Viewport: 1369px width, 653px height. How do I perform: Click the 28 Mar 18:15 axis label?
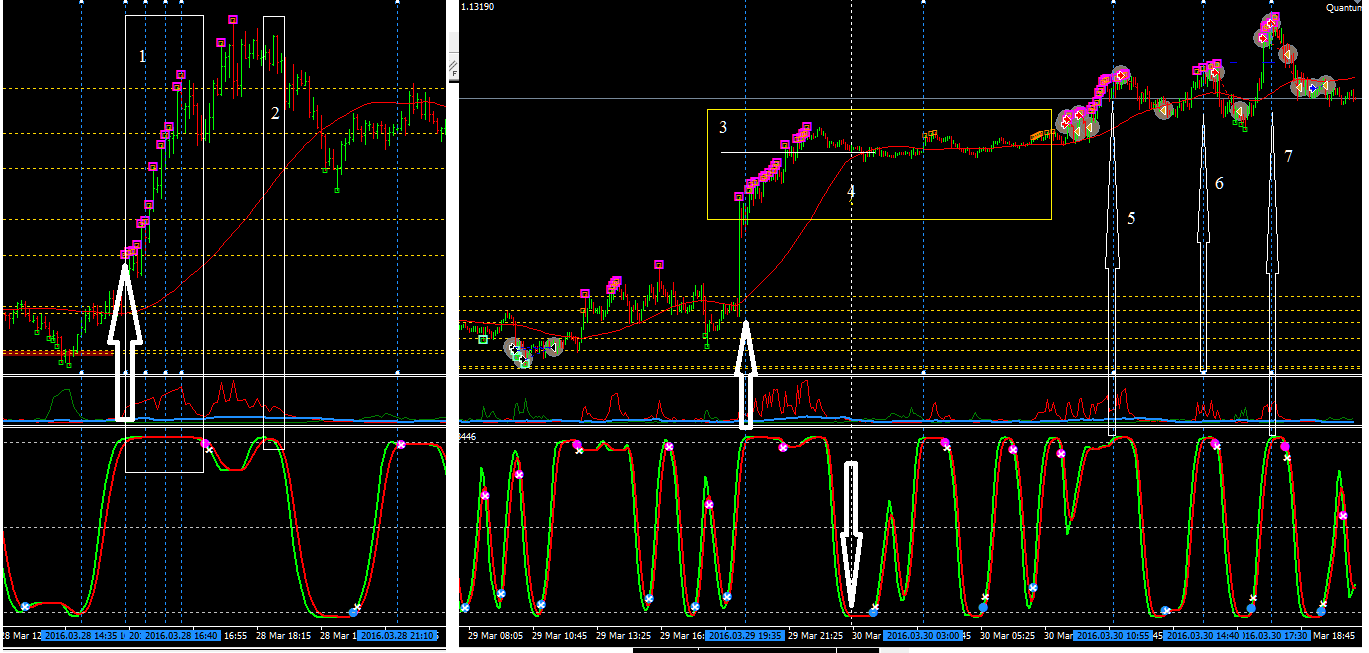(x=284, y=635)
